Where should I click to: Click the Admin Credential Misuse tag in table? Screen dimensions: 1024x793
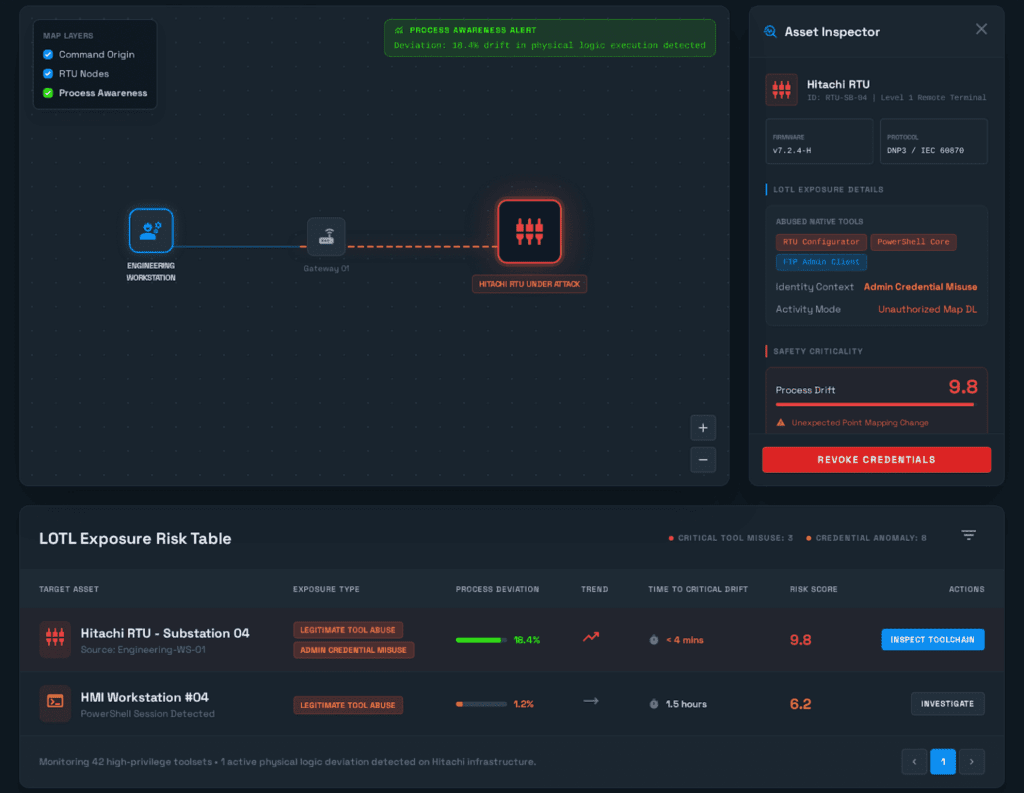[353, 650]
